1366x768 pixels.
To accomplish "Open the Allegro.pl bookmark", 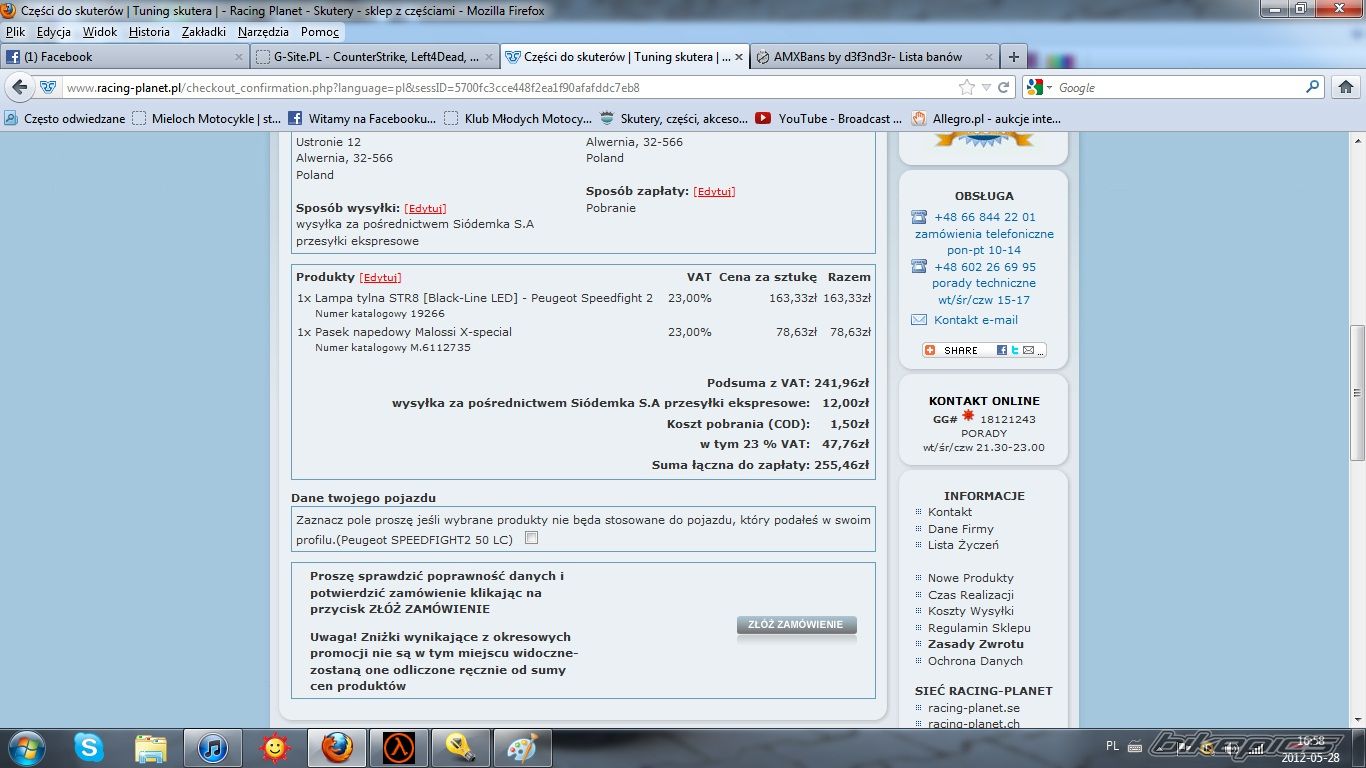I will tap(985, 118).
